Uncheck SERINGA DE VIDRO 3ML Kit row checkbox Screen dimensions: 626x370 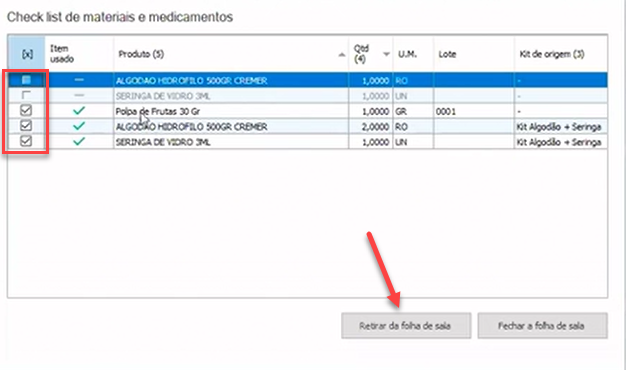pyautogui.click(x=26, y=141)
